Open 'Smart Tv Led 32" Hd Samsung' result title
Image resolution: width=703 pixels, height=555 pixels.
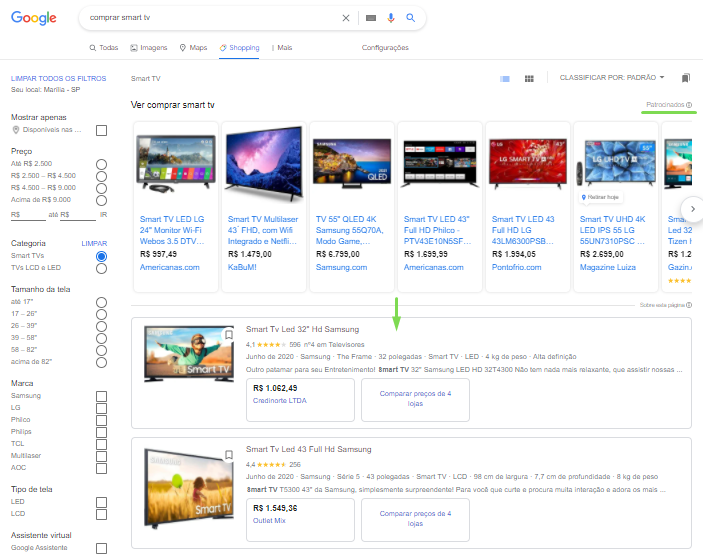tap(302, 329)
